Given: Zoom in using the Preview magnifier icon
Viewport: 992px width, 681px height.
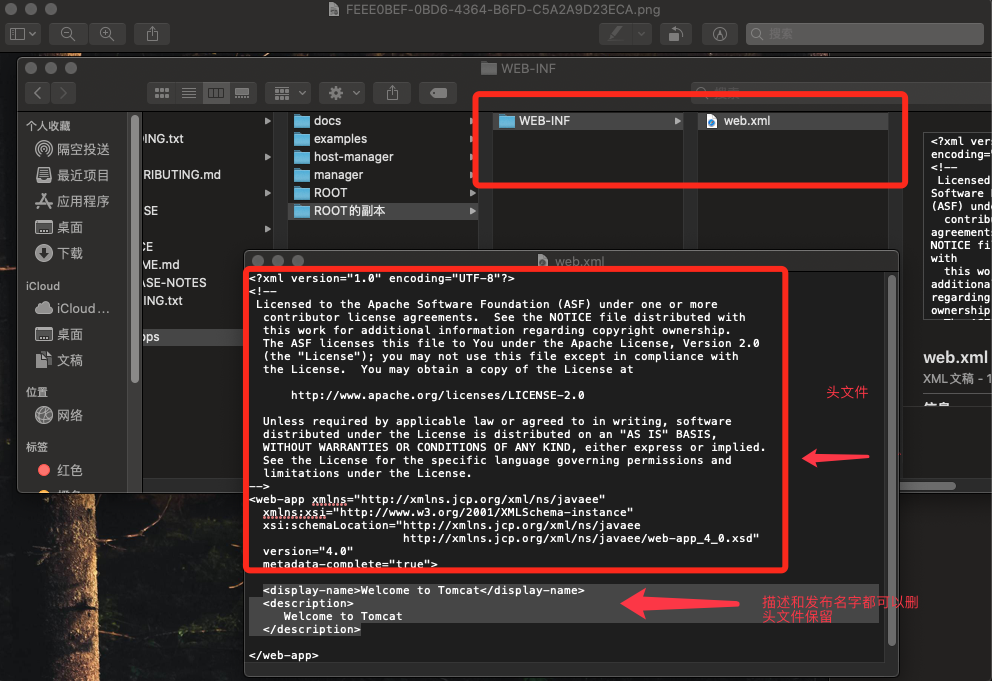Looking at the screenshot, I should [x=107, y=33].
